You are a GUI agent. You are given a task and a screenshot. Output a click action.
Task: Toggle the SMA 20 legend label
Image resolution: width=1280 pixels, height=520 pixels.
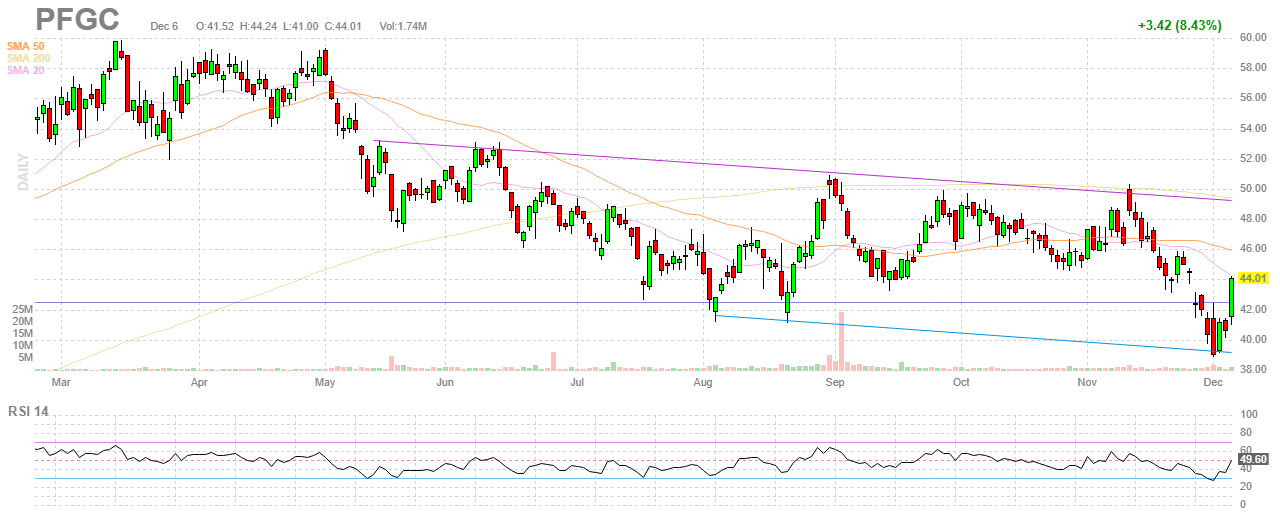point(26,70)
